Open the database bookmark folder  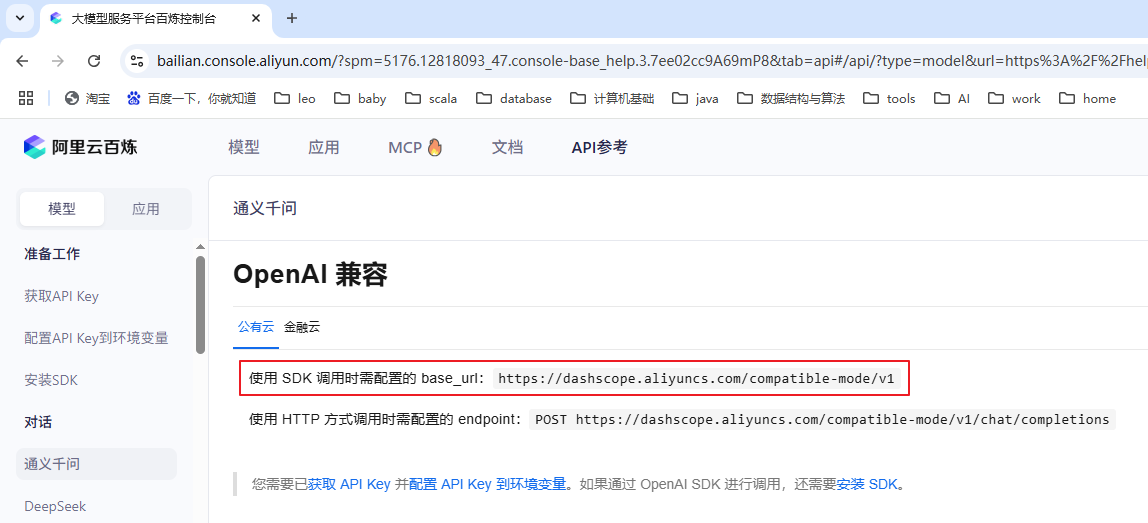coord(514,98)
